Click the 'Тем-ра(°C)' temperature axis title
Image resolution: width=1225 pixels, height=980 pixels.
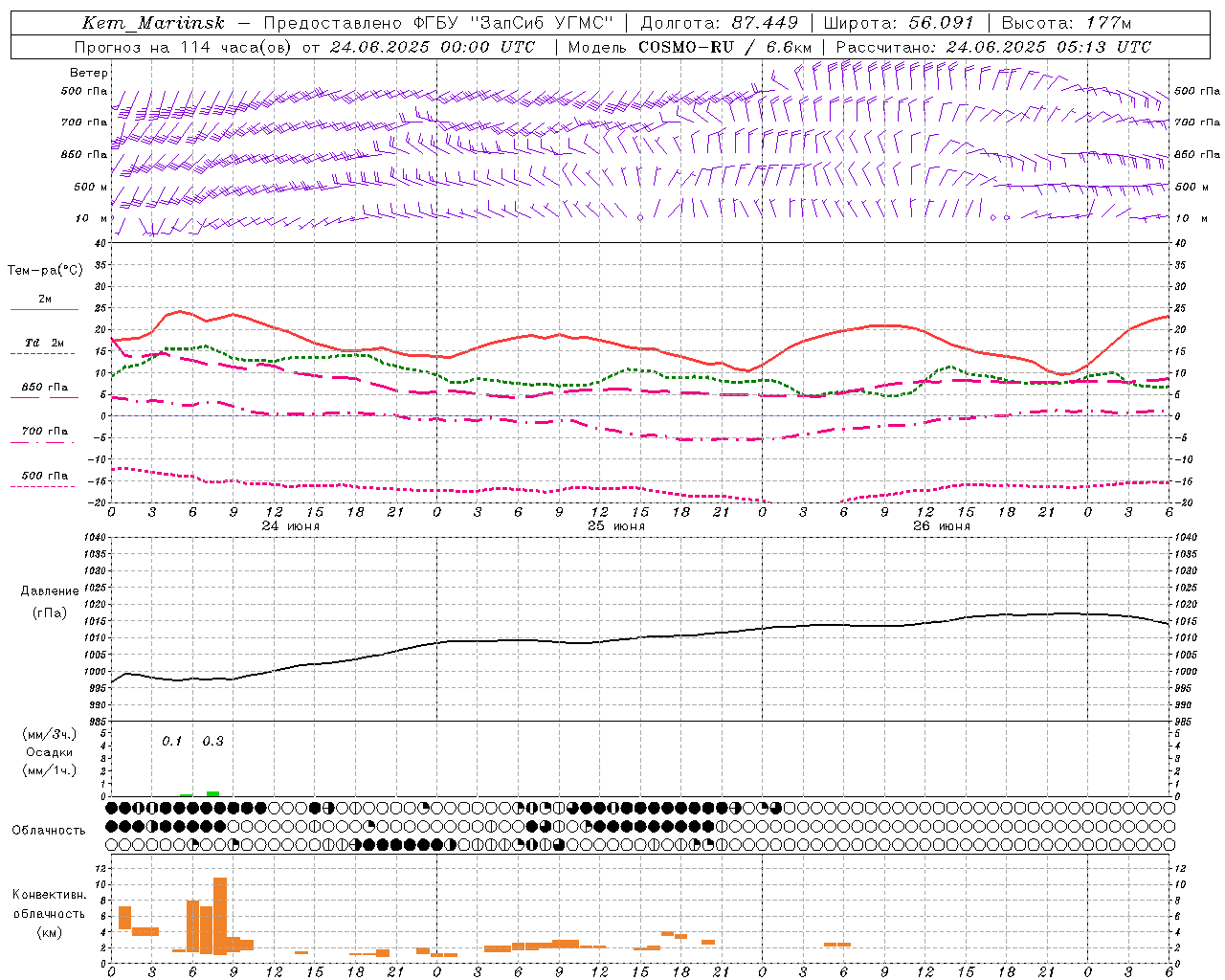[46, 271]
